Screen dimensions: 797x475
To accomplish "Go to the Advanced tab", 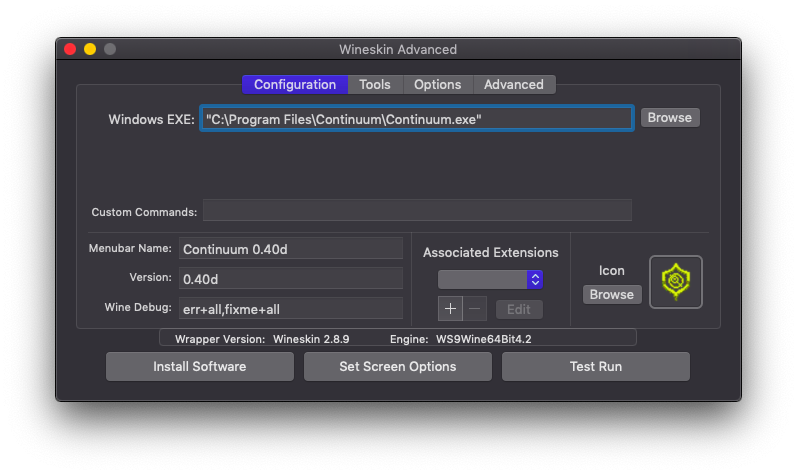I will tap(514, 85).
